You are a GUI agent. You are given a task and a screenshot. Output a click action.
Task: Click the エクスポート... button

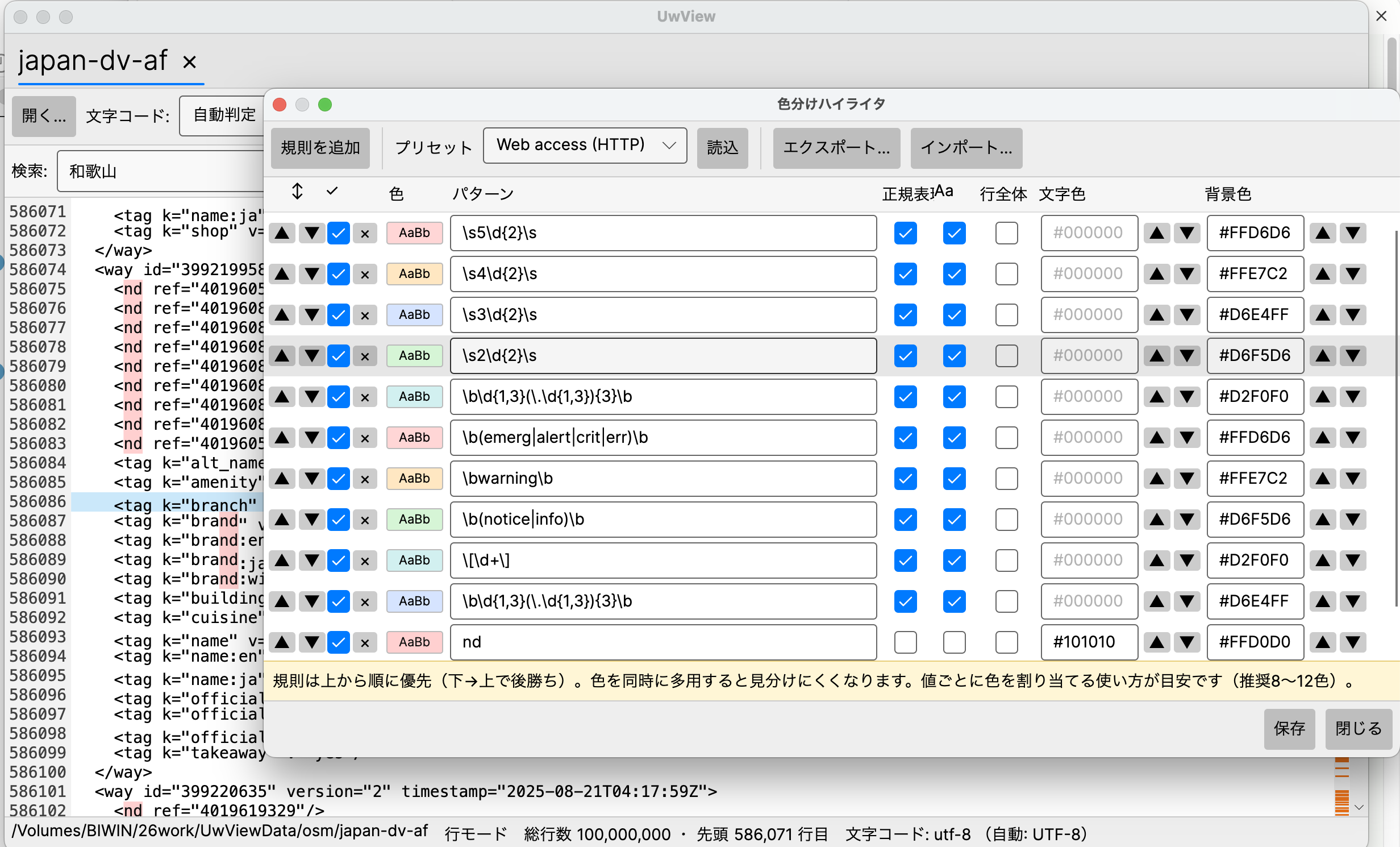pos(836,148)
